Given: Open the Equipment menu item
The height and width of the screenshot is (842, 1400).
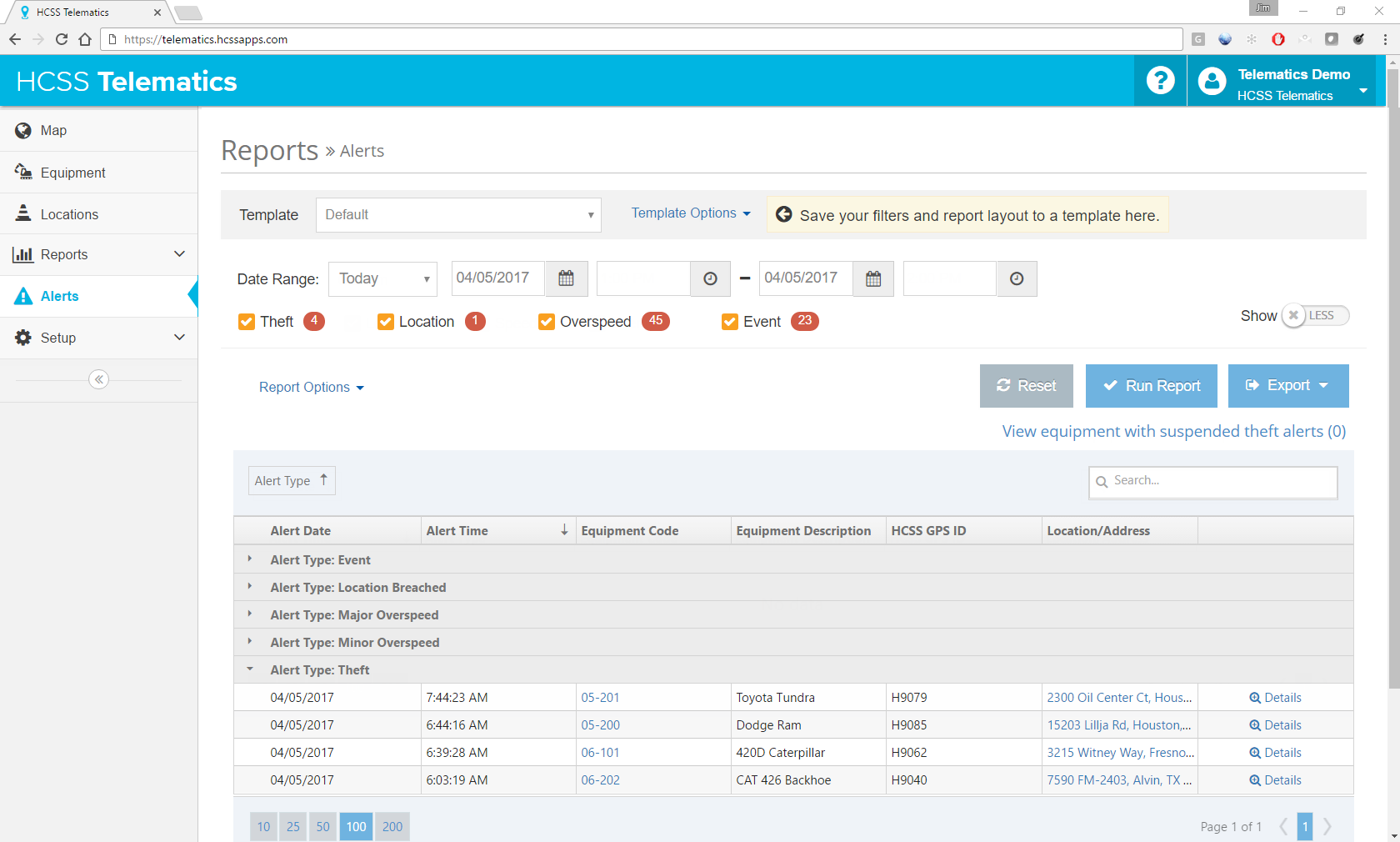Looking at the screenshot, I should pos(98,172).
